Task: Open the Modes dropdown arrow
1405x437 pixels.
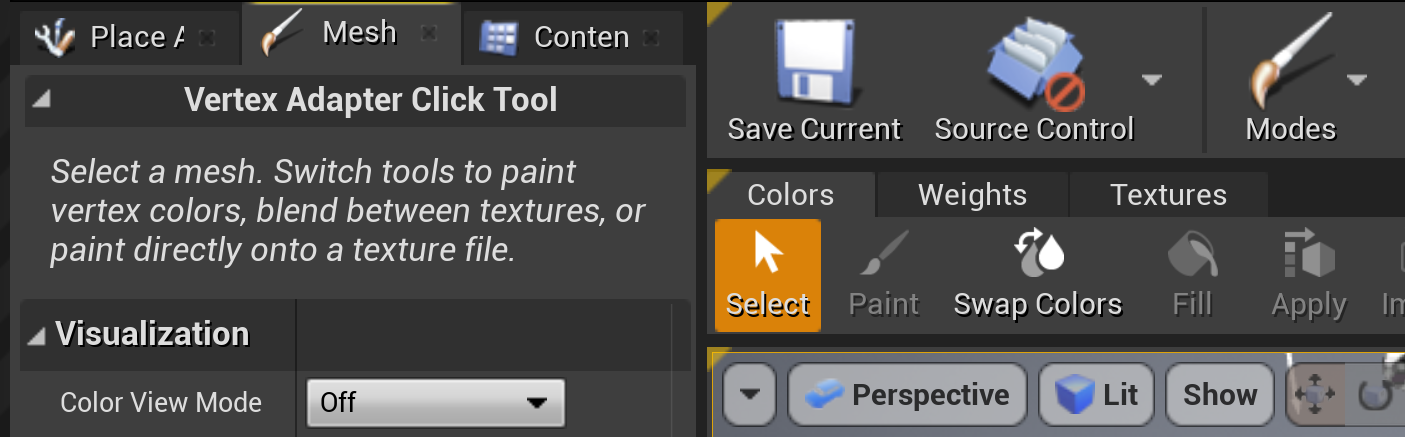Action: click(1356, 80)
